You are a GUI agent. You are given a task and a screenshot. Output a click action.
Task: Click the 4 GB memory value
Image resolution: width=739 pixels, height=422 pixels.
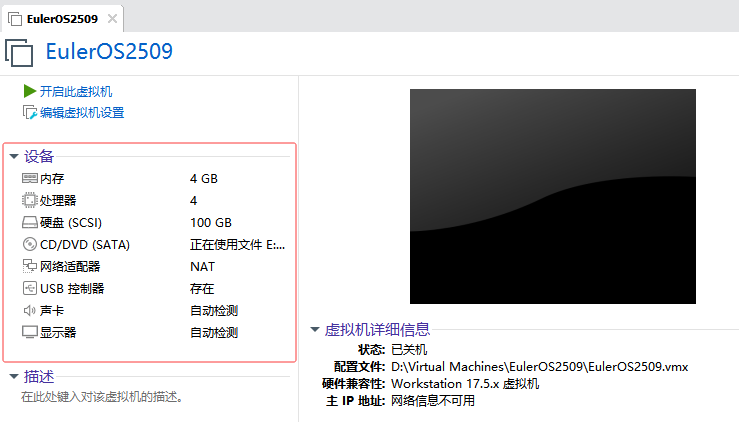click(x=204, y=179)
